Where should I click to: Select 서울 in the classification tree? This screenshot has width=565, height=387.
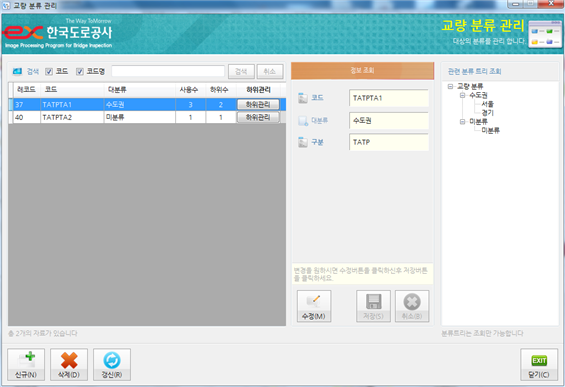tap(488, 104)
